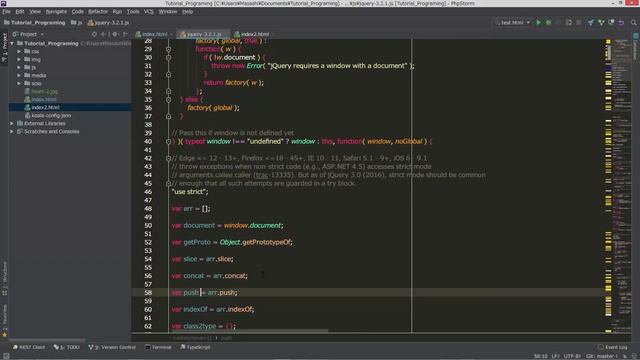This screenshot has width=640, height=360.
Task: Switch to the index2.html editor tab
Action: pos(254,34)
